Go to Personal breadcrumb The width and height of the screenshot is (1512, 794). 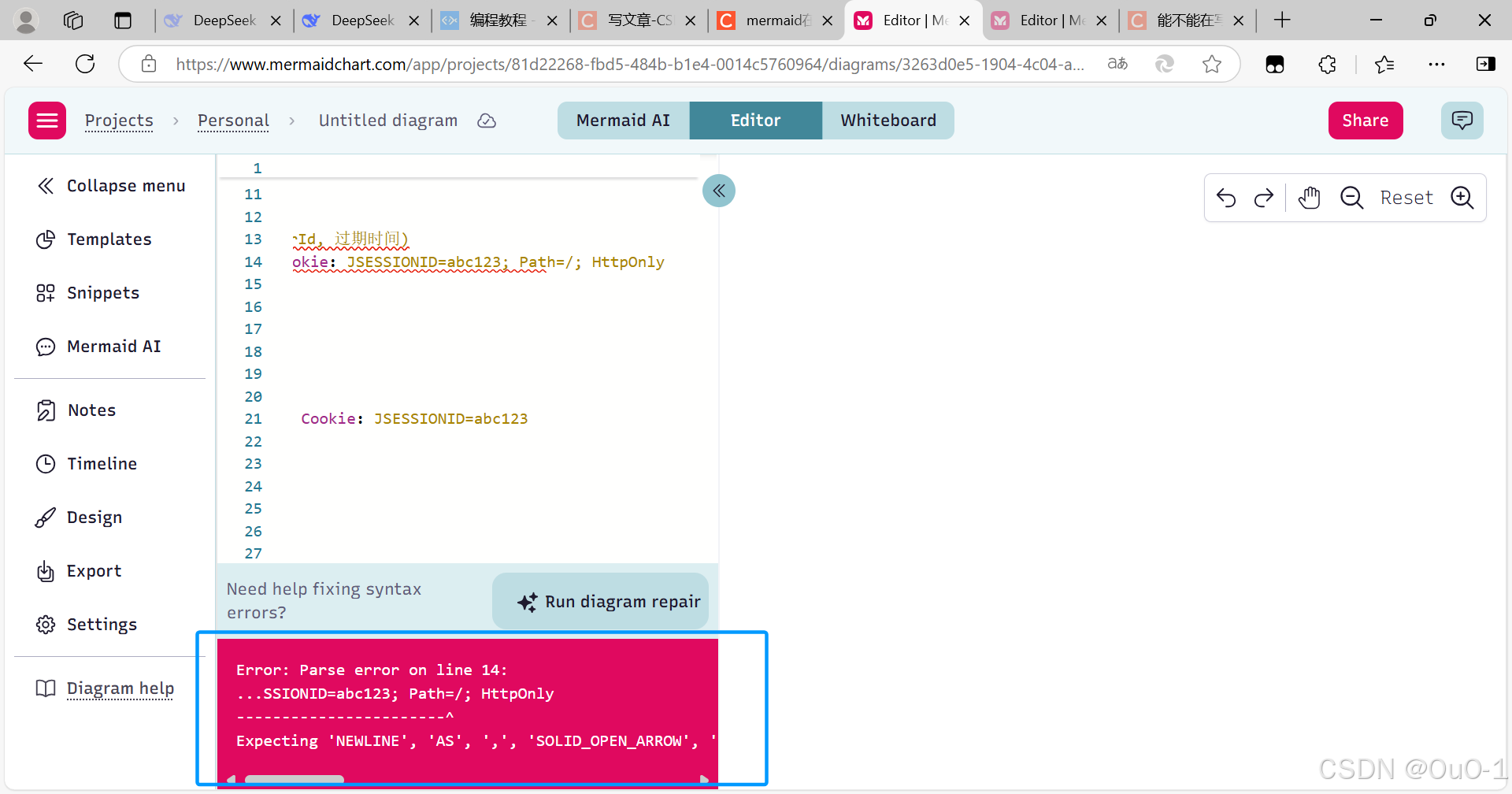[x=233, y=121]
